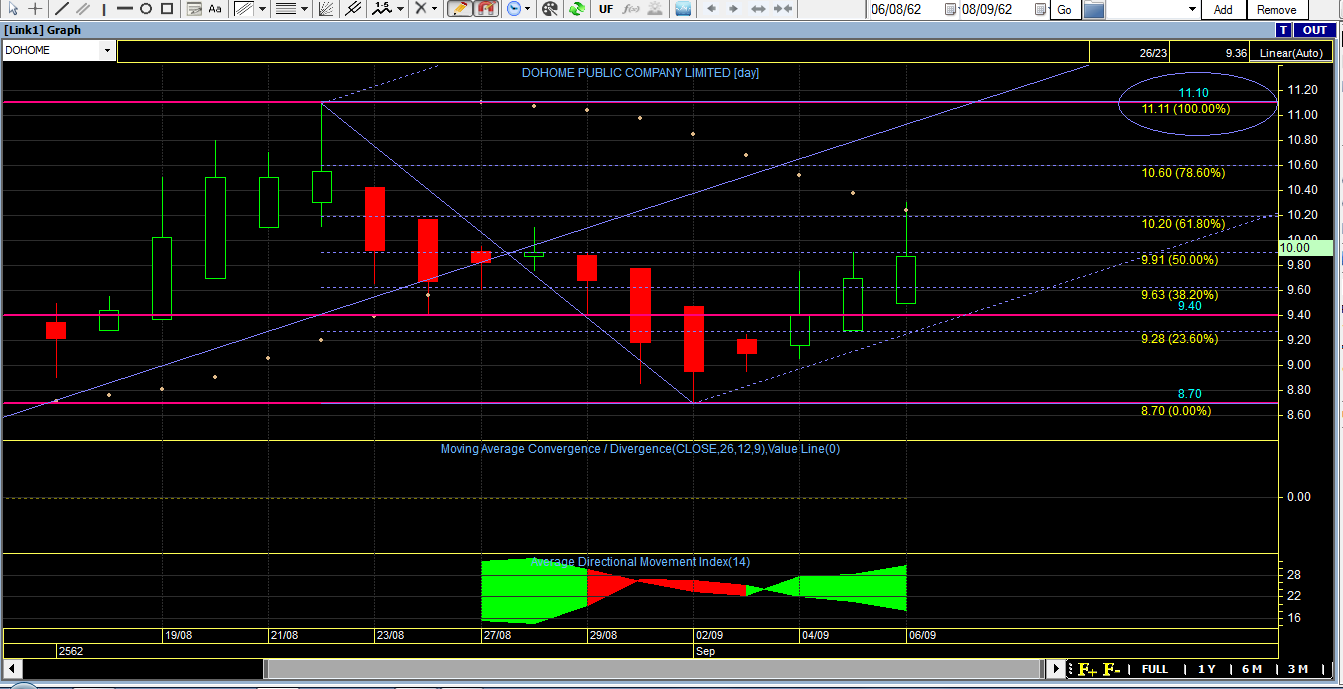The height and width of the screenshot is (689, 1343).
Task: Click the OUT button
Action: click(x=1314, y=30)
